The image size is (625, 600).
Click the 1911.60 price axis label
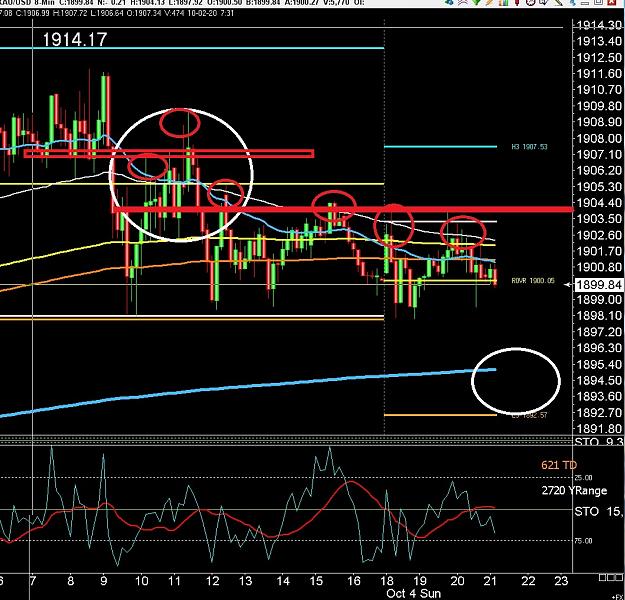(599, 74)
